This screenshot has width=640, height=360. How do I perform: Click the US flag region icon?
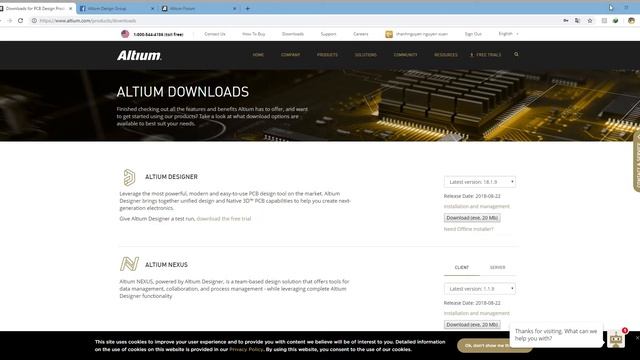point(125,34)
